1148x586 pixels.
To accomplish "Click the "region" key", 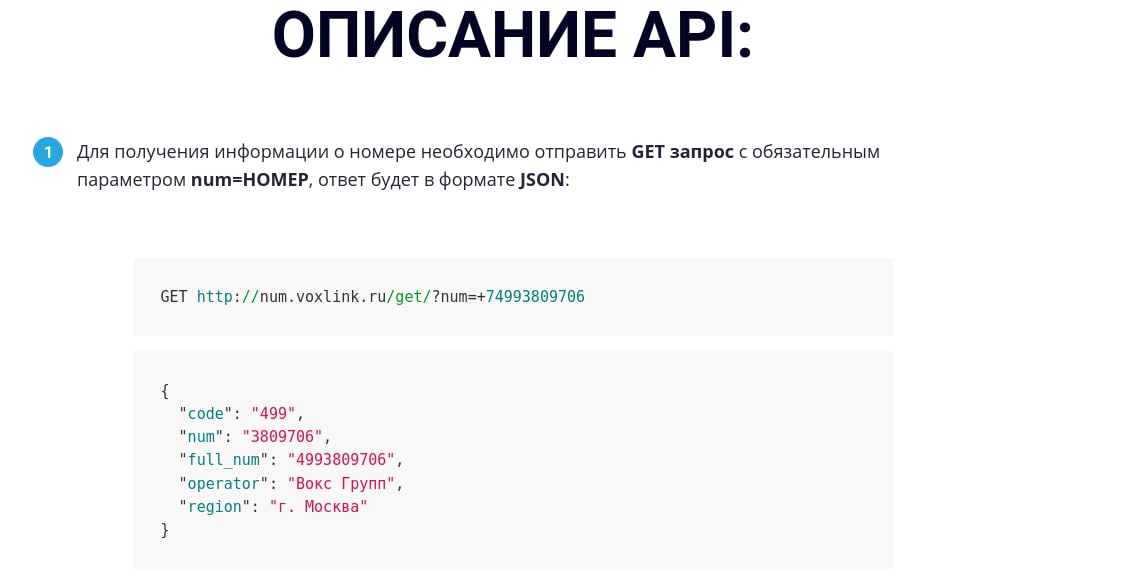I will coord(215,507).
